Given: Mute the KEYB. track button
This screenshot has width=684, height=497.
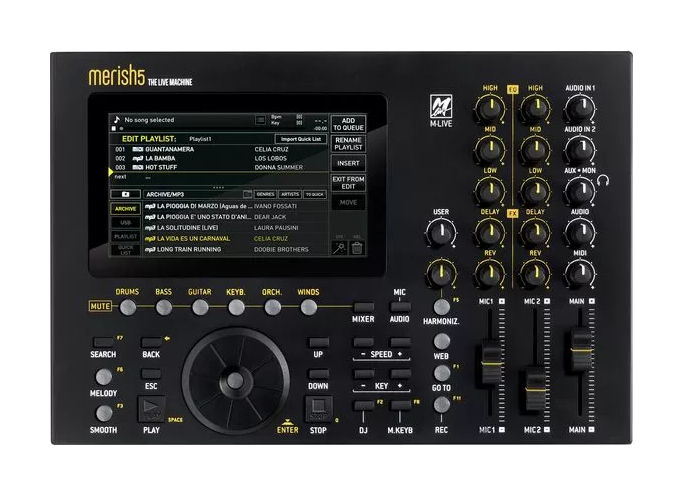Looking at the screenshot, I should point(236,308).
